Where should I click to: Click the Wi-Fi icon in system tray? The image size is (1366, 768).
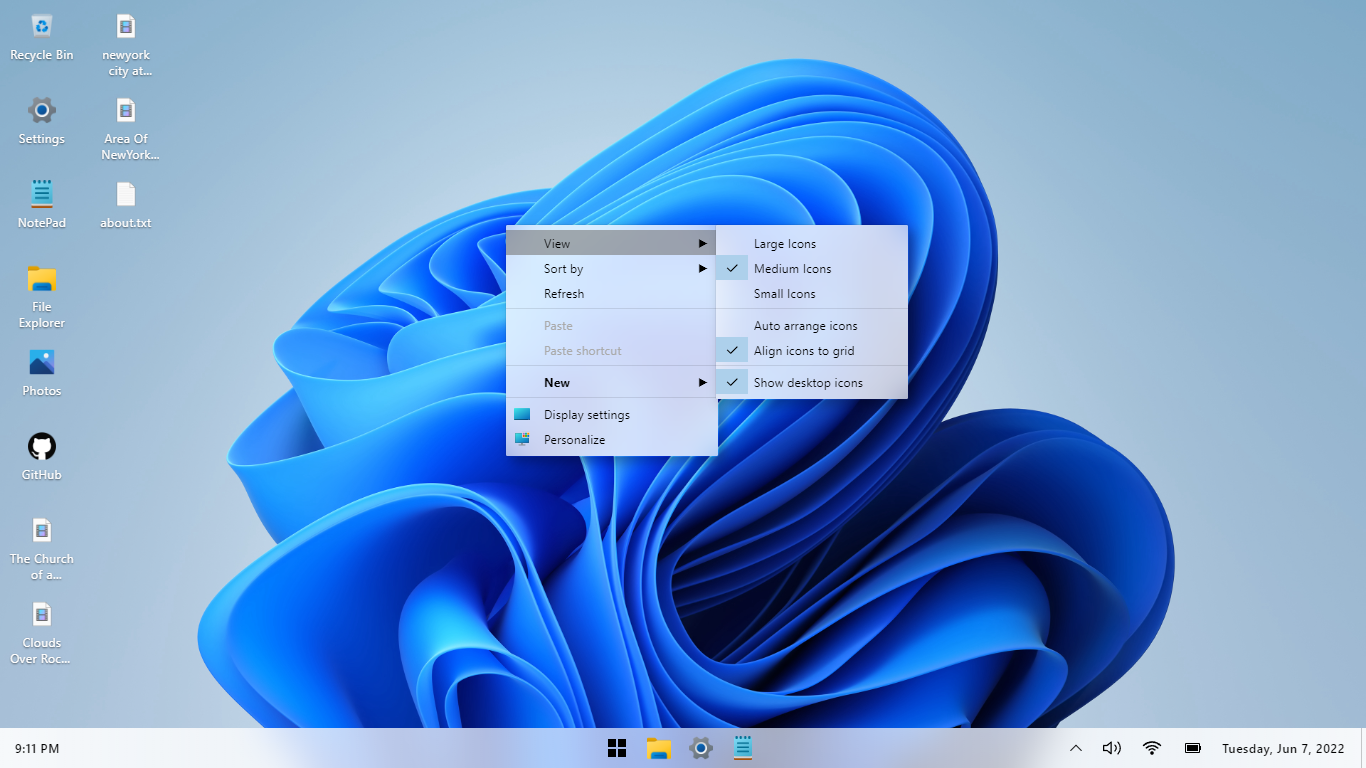[x=1152, y=748]
